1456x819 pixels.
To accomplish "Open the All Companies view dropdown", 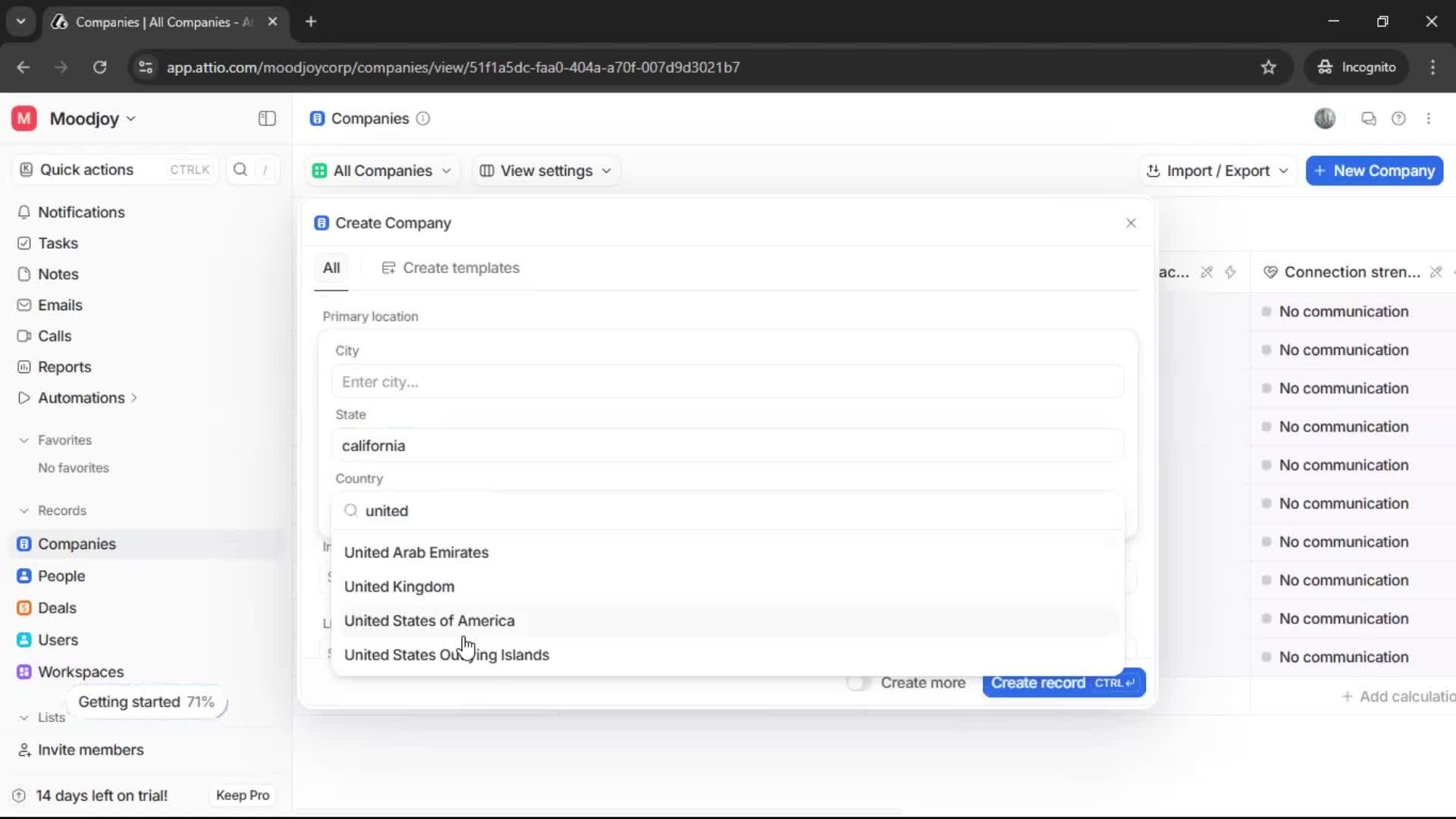I will pyautogui.click(x=381, y=171).
